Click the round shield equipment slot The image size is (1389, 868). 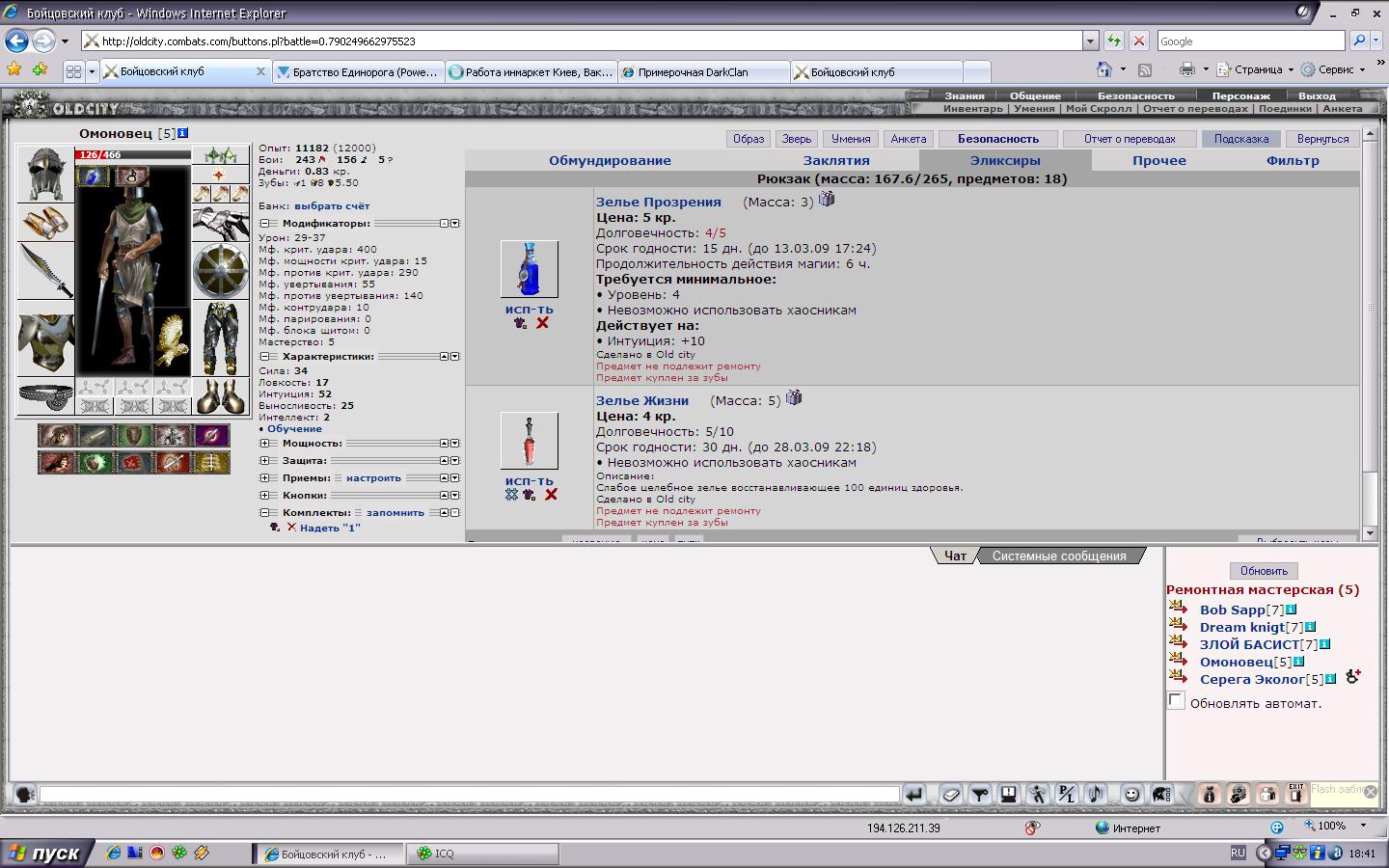220,271
